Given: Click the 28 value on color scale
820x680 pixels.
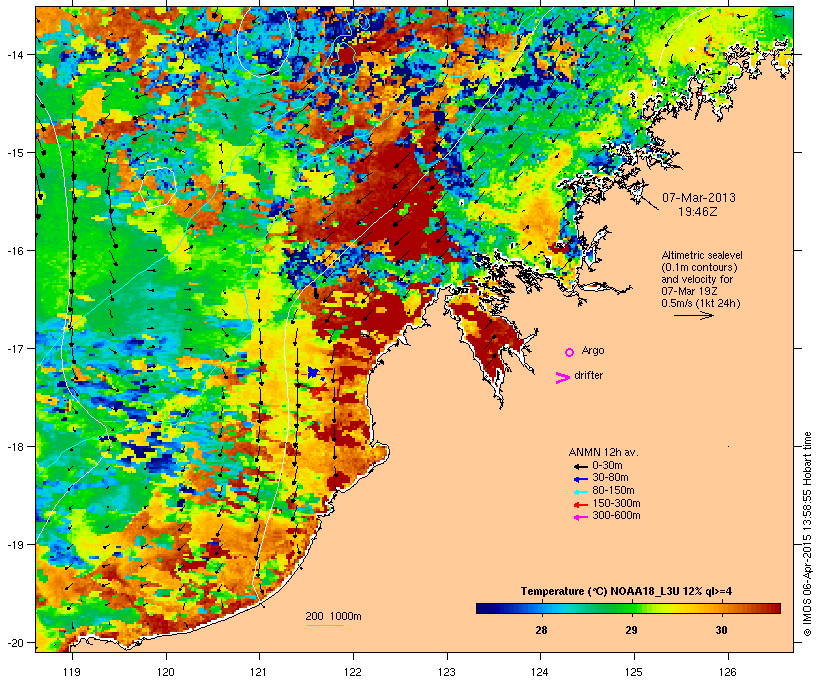Looking at the screenshot, I should coord(541,630).
